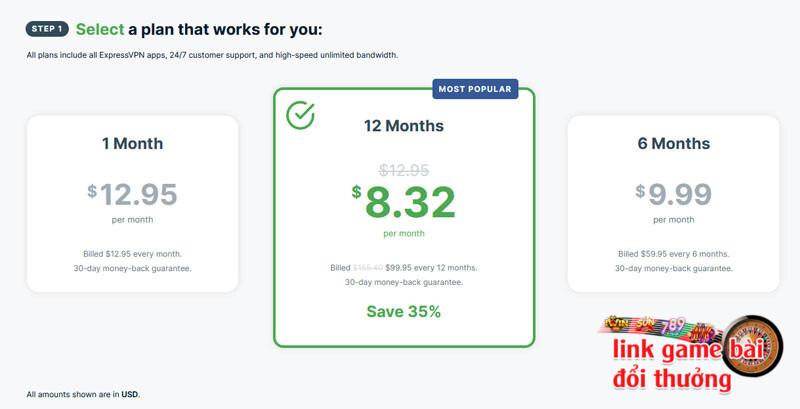The image size is (800, 409).
Task: Click the 6 Months heading
Action: click(673, 143)
